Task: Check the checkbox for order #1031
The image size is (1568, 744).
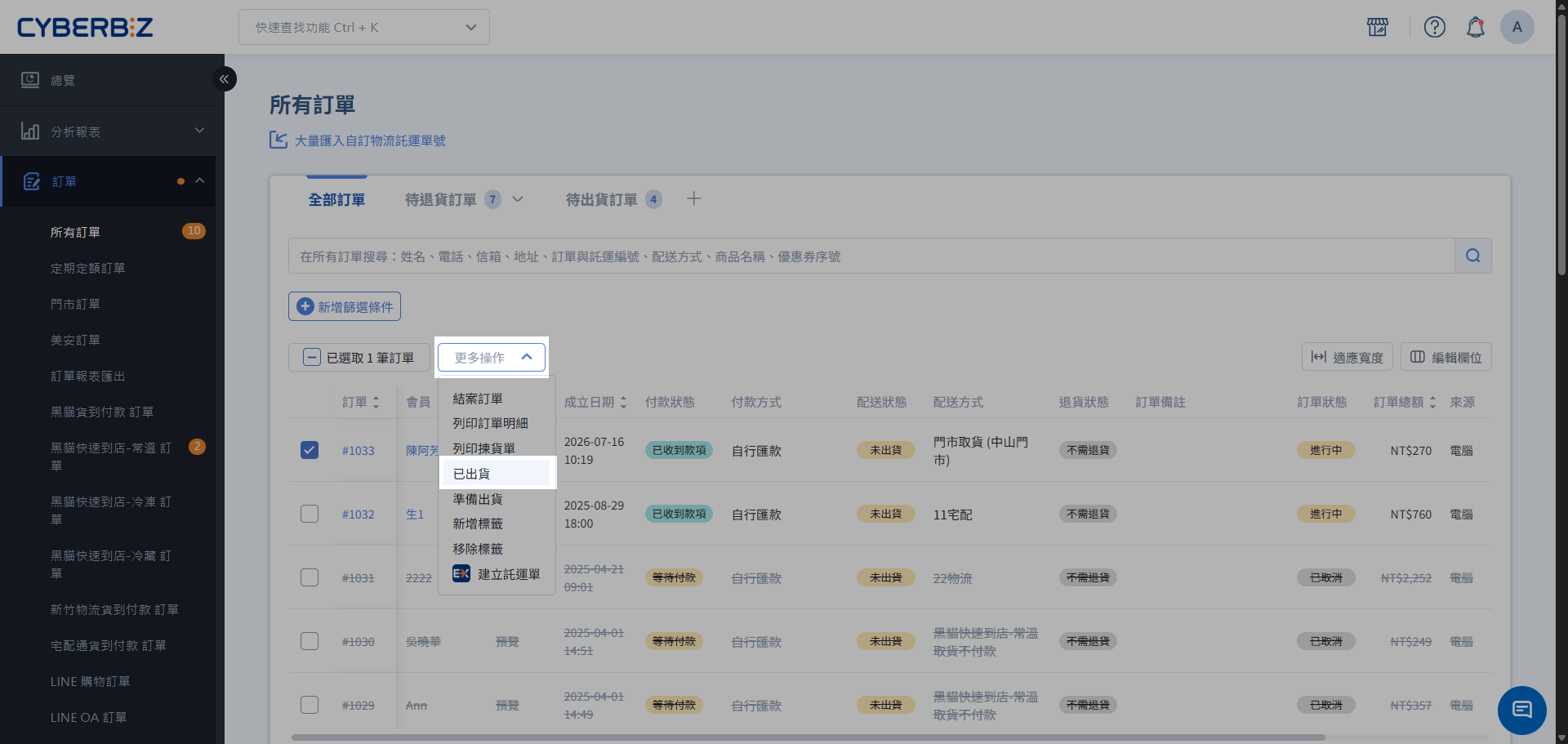Action: pos(310,577)
